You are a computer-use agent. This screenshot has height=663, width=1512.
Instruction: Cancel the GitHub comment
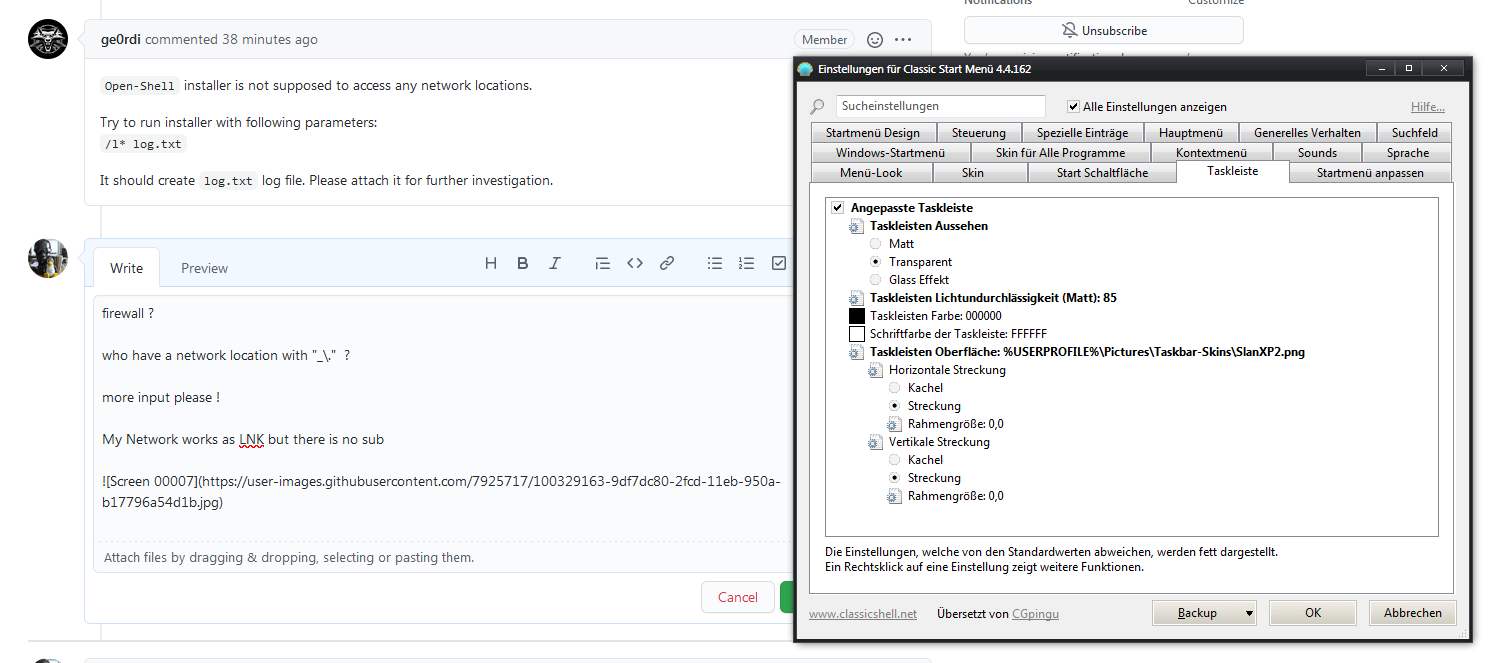pos(737,597)
